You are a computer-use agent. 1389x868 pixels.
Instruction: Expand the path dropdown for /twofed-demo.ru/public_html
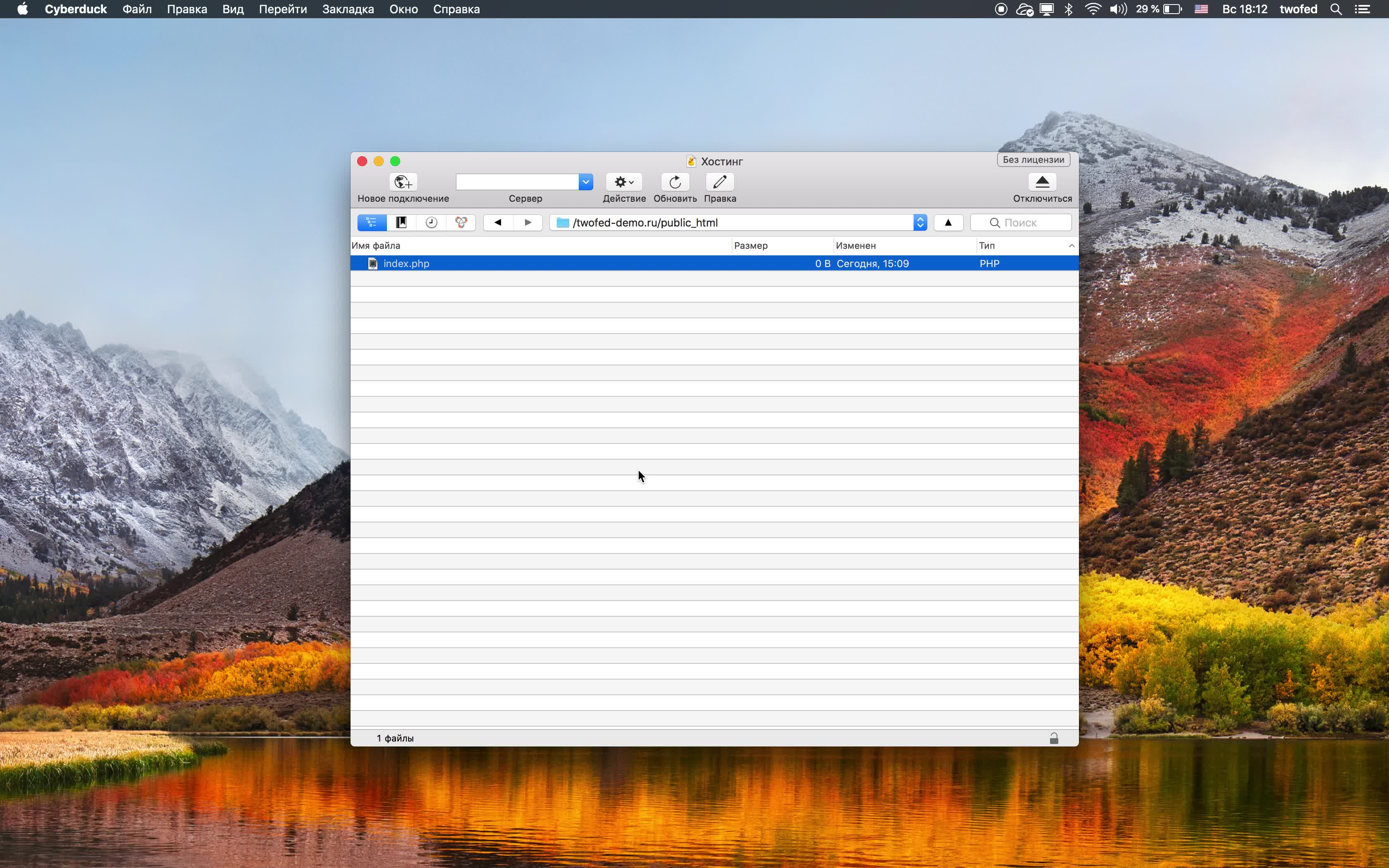click(x=920, y=222)
